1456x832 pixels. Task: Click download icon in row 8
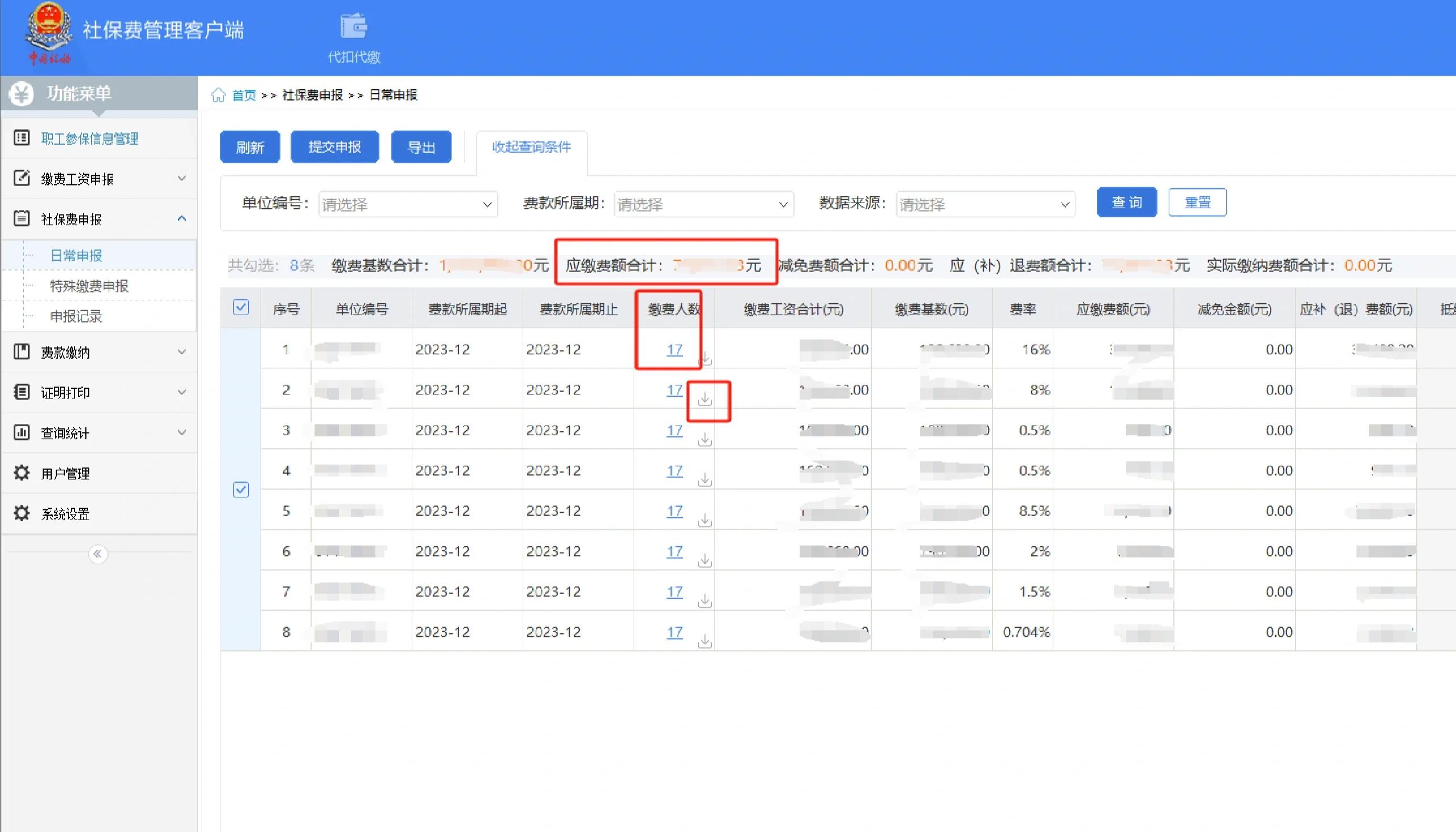click(705, 641)
